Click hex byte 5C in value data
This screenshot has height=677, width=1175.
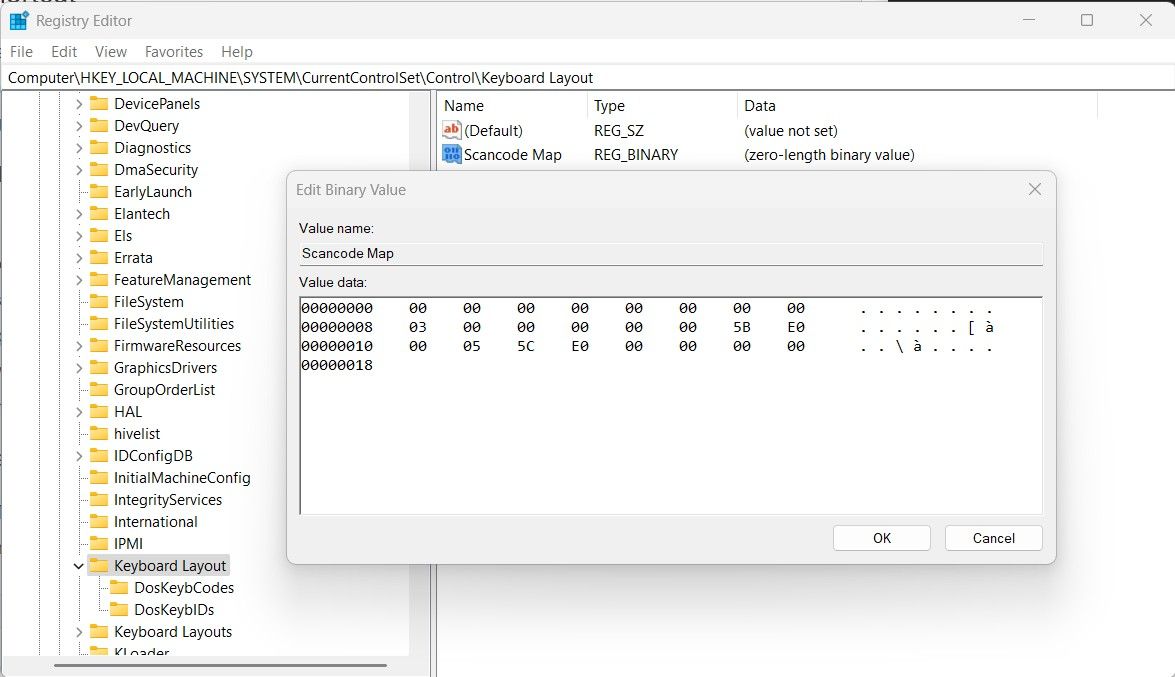coord(526,346)
